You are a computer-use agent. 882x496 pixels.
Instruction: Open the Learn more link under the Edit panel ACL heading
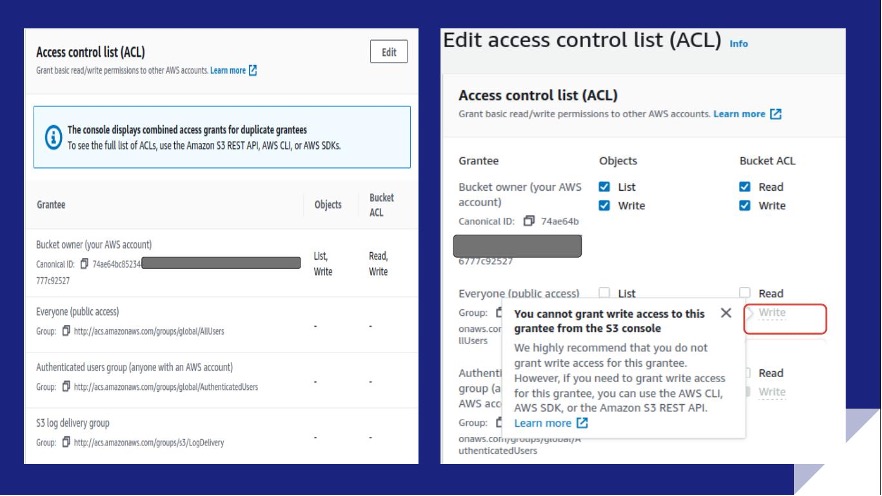point(739,114)
